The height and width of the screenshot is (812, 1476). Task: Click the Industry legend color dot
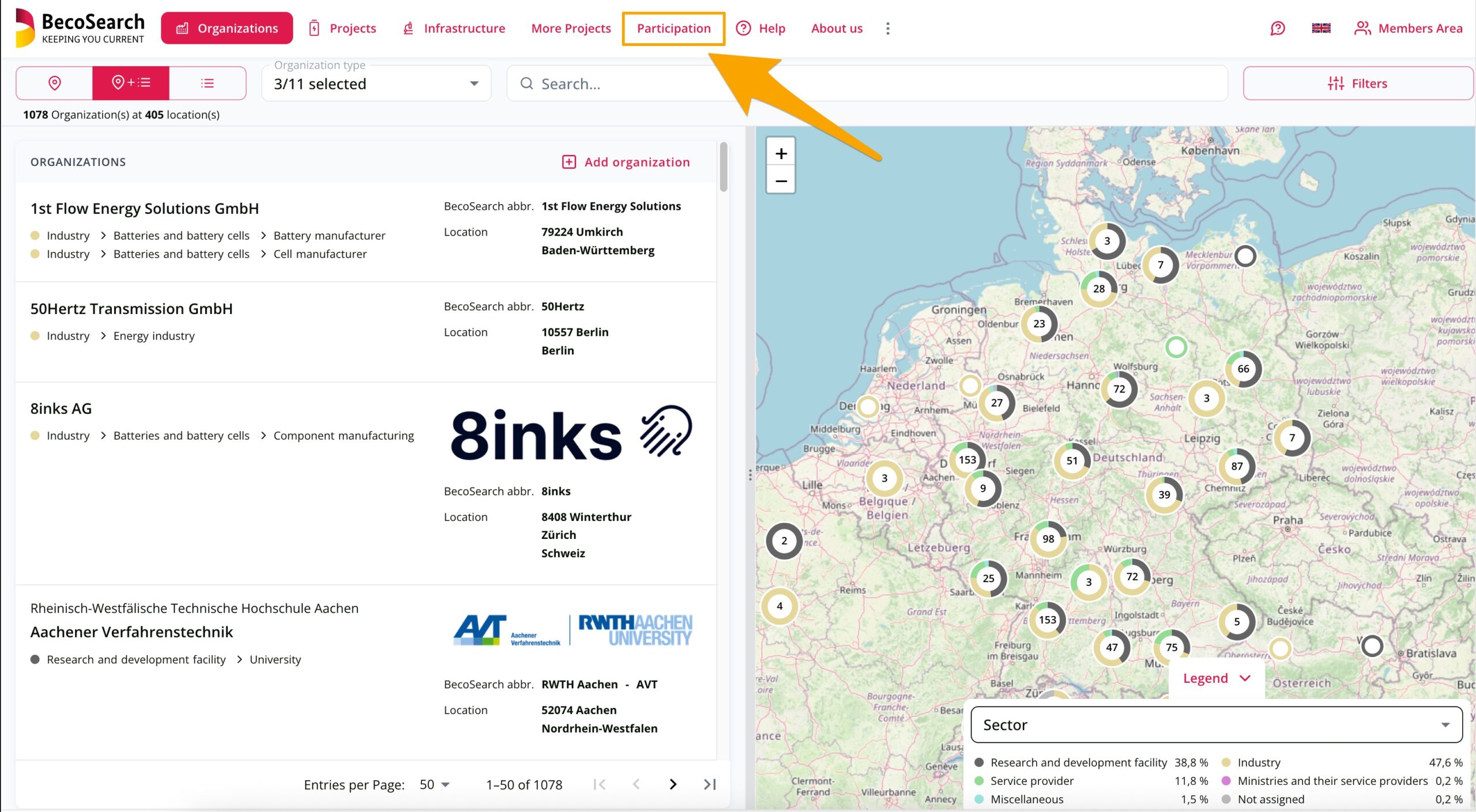(x=1226, y=762)
